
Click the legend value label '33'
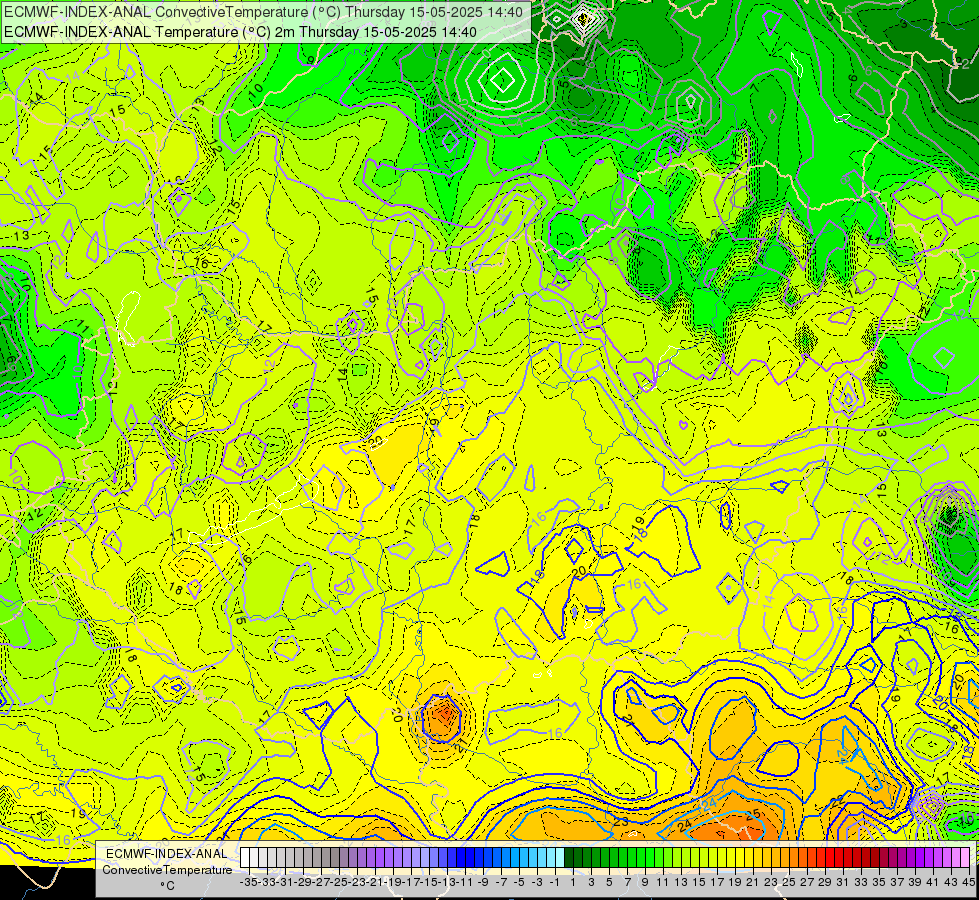(861, 882)
